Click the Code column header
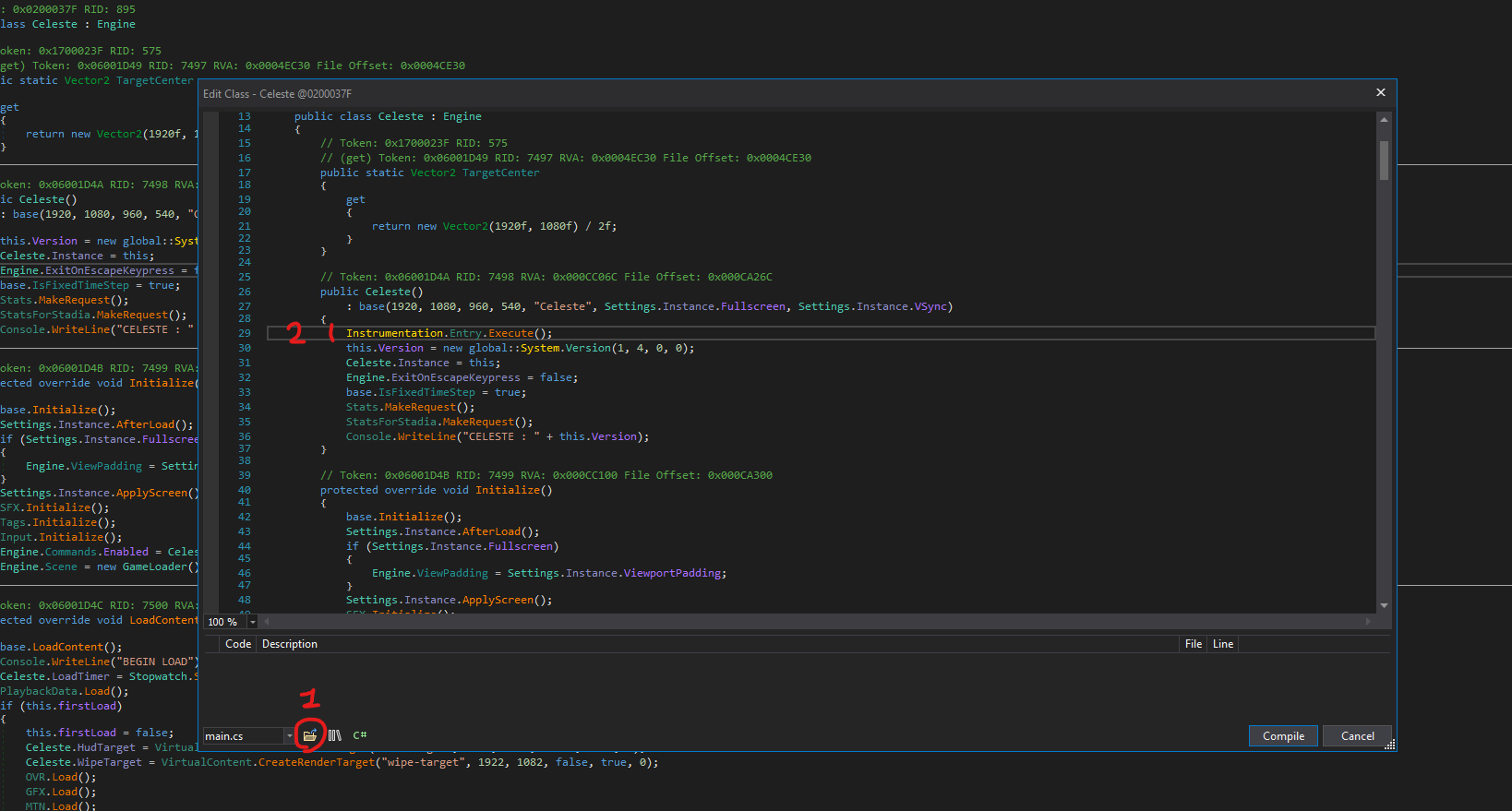1512x811 pixels. [238, 644]
